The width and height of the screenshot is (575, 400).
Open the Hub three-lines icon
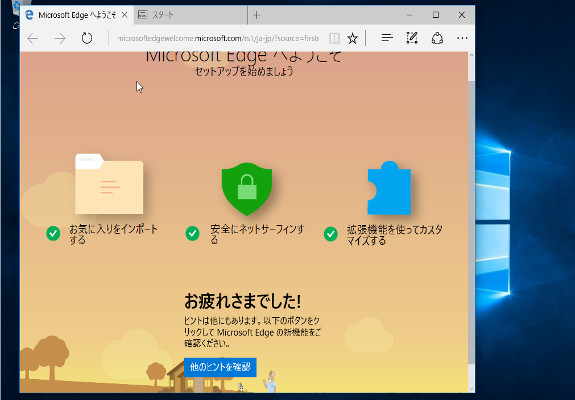pyautogui.click(x=387, y=38)
